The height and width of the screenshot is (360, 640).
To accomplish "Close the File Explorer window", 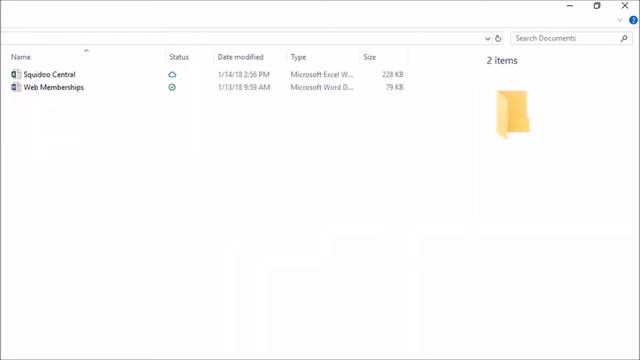I will (625, 6).
